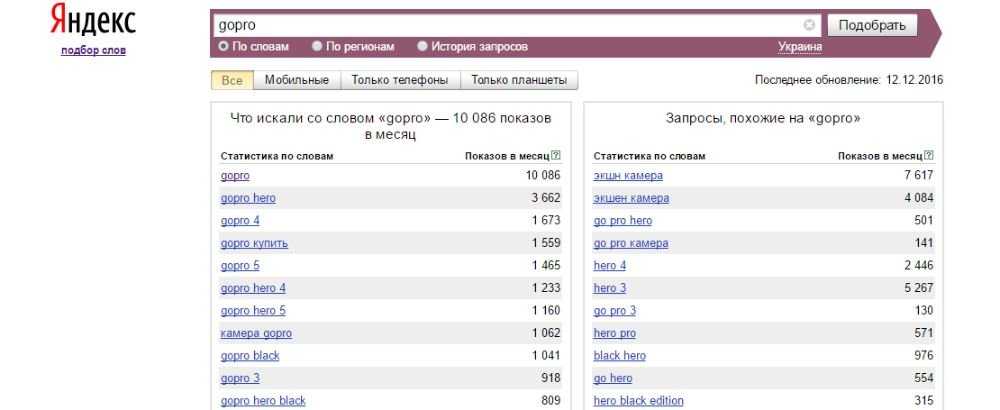1000x410 pixels.
Task: Open the 'подбор слов' link
Action: [x=93, y=50]
